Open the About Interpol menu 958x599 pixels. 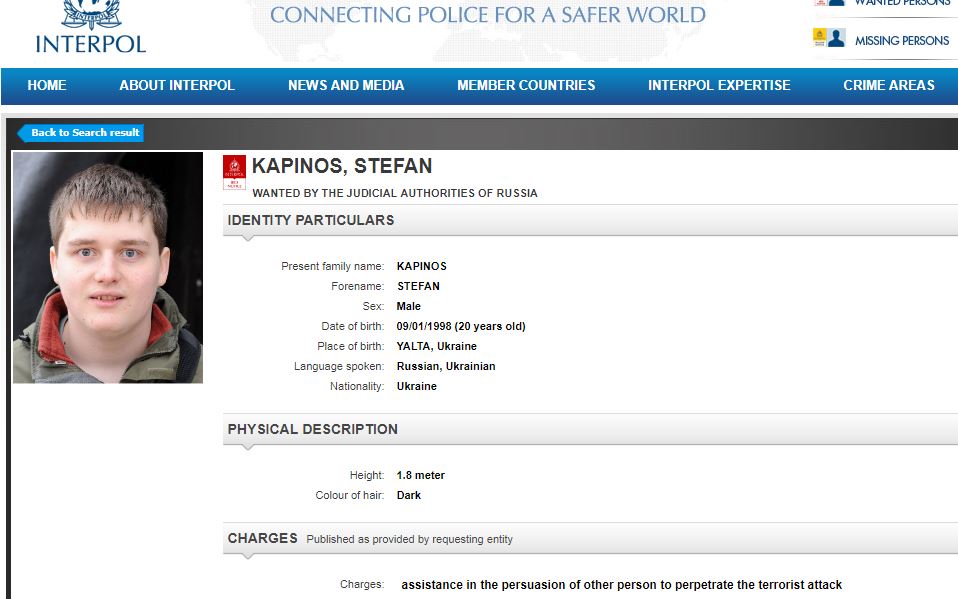click(x=177, y=86)
